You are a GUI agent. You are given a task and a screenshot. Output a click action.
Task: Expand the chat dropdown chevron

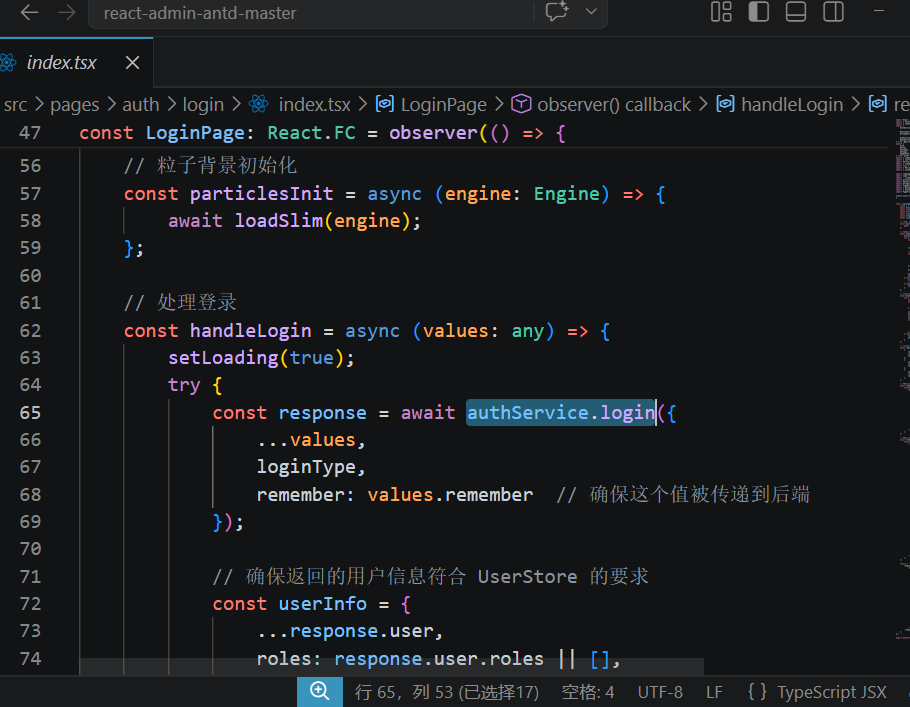click(x=591, y=12)
